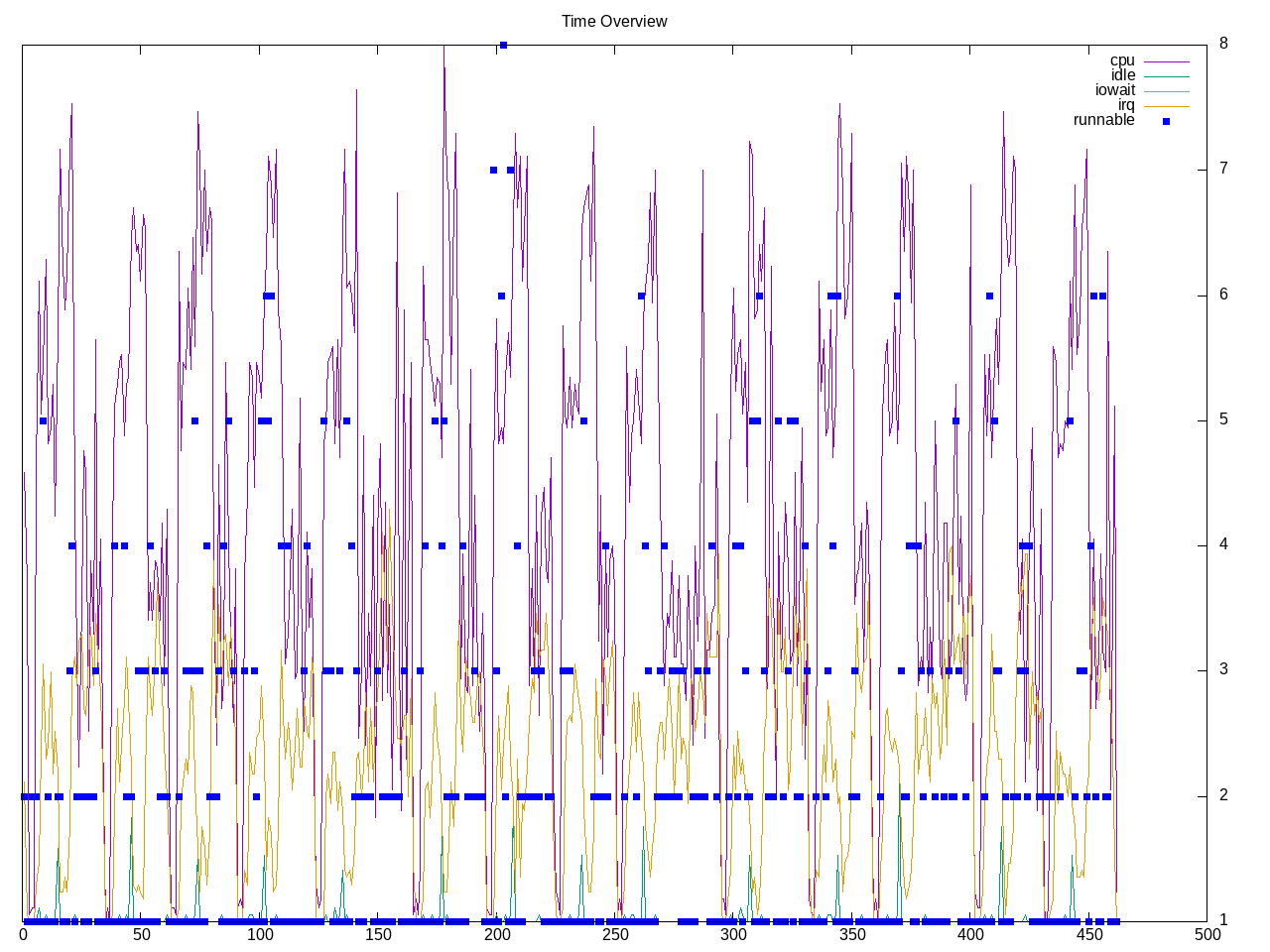
Task: Click the runnable data point at value 8
Action: pyautogui.click(x=503, y=45)
